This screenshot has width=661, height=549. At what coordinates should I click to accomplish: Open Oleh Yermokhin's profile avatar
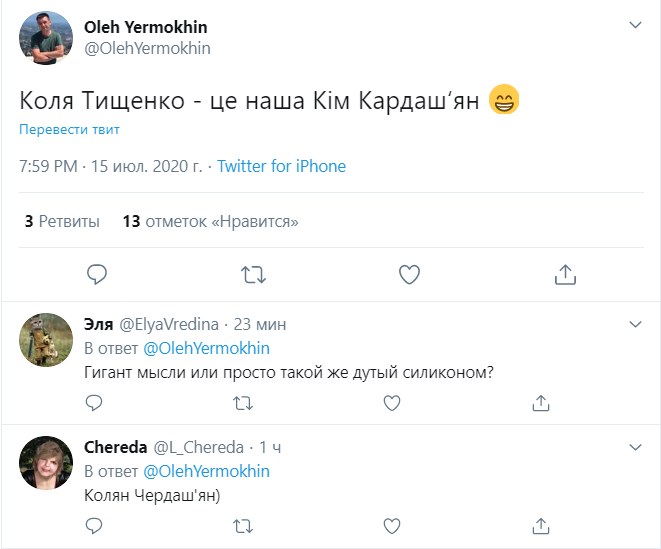tap(46, 38)
